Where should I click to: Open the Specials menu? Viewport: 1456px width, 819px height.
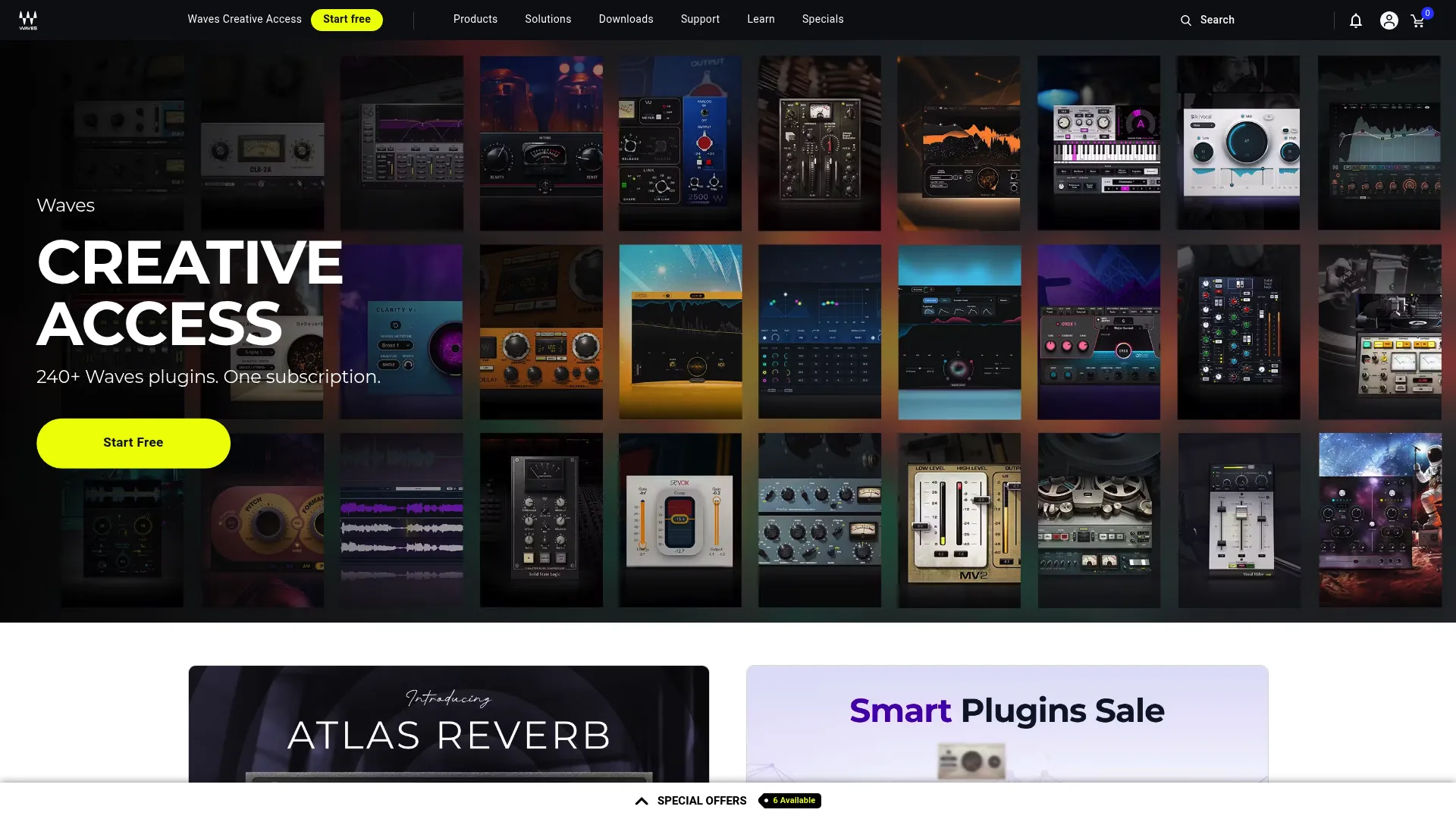823,19
